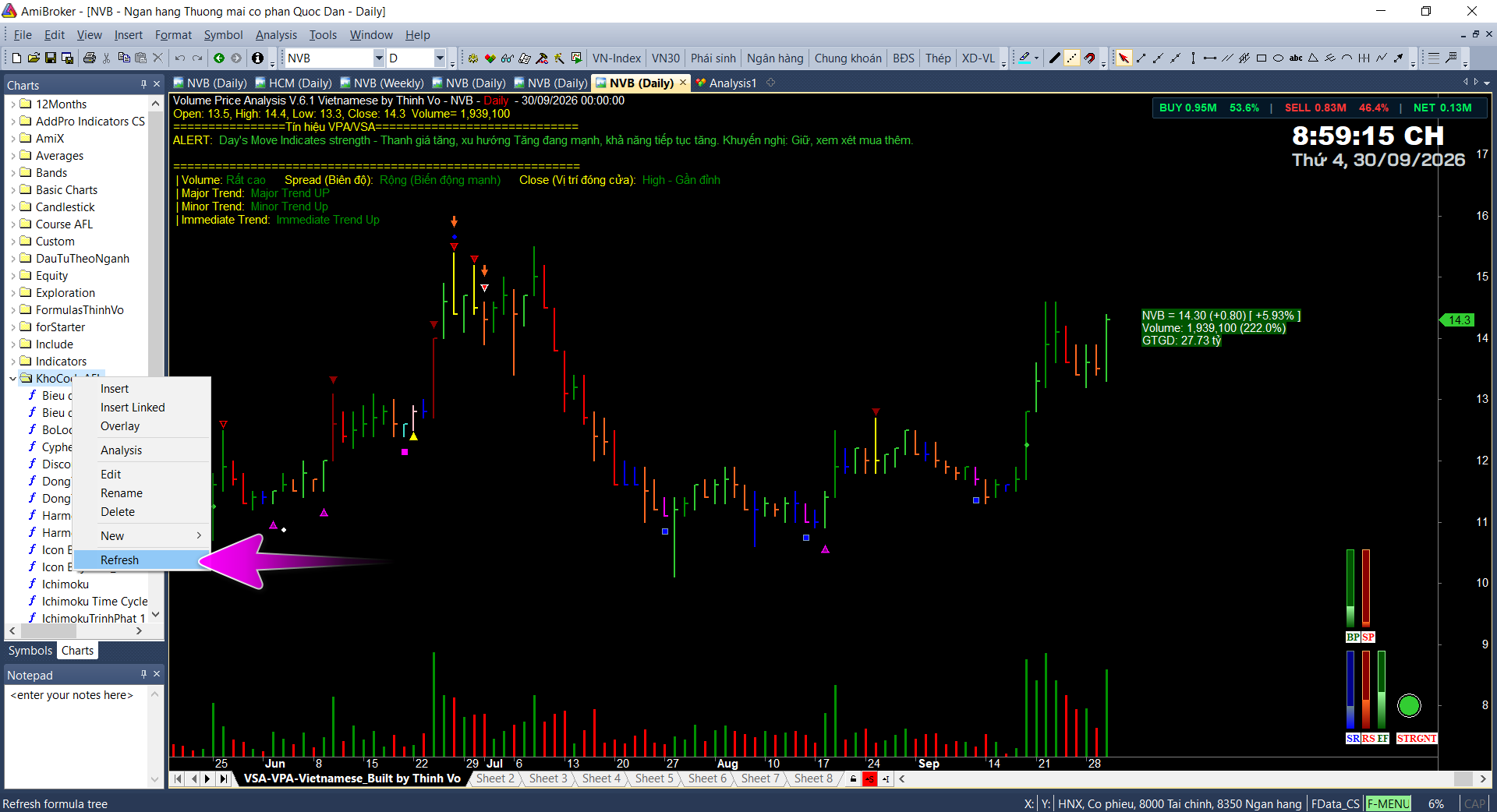Click the New document toolbar icon

pos(16,58)
